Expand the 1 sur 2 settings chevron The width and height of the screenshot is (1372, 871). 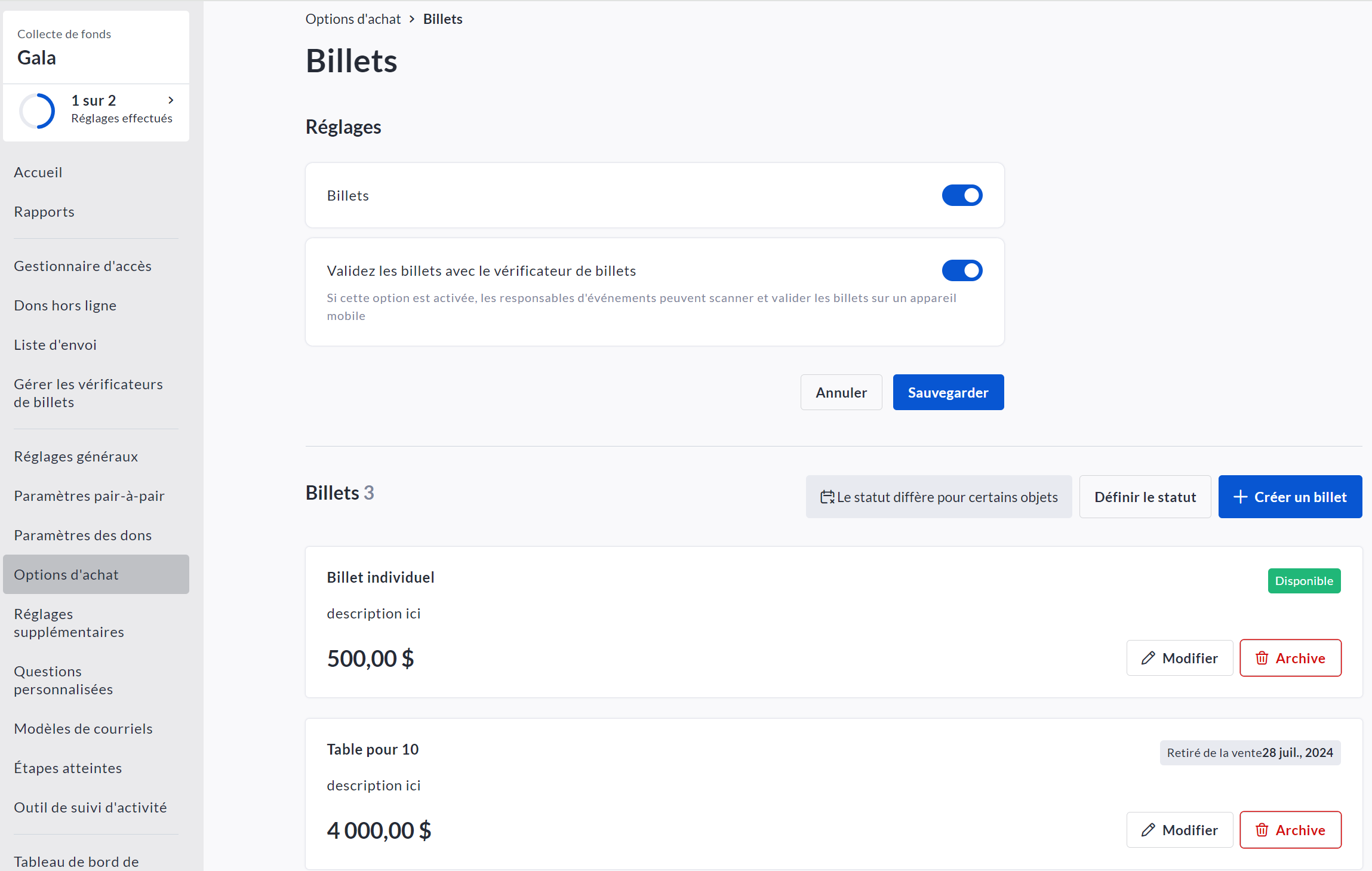coord(171,100)
